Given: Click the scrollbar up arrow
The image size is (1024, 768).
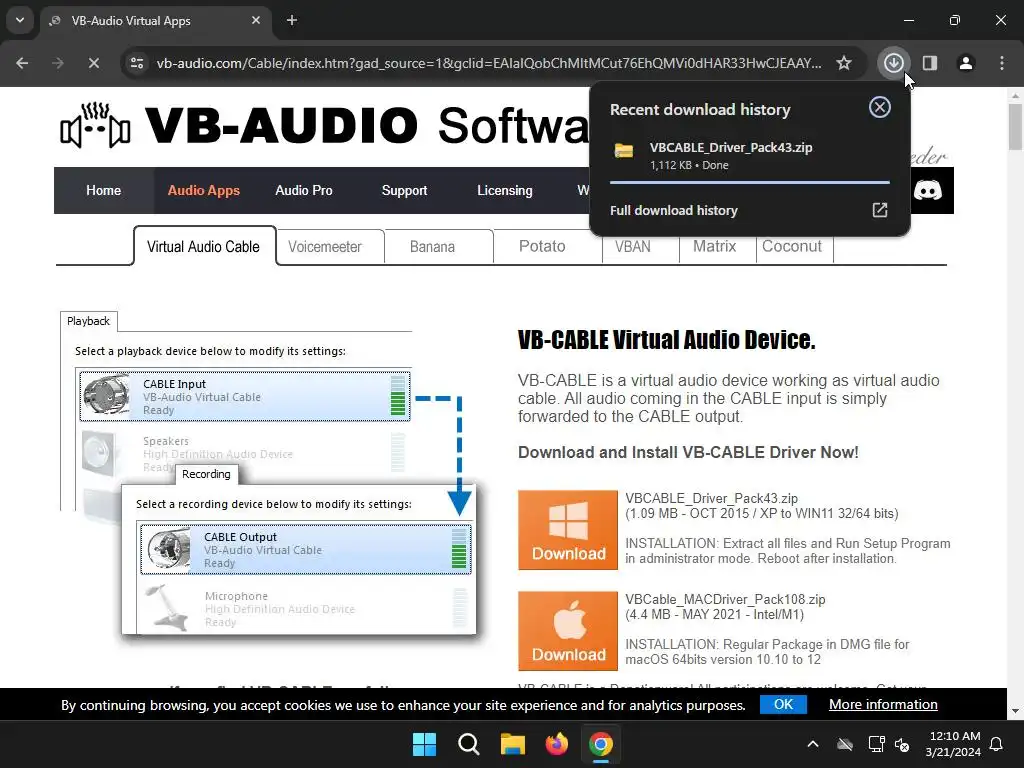Looking at the screenshot, I should tap(1015, 95).
